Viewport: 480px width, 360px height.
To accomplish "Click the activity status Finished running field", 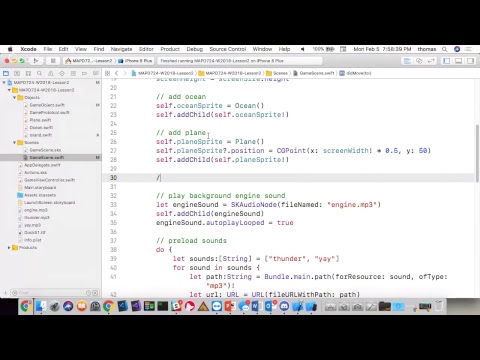I will click(240, 61).
